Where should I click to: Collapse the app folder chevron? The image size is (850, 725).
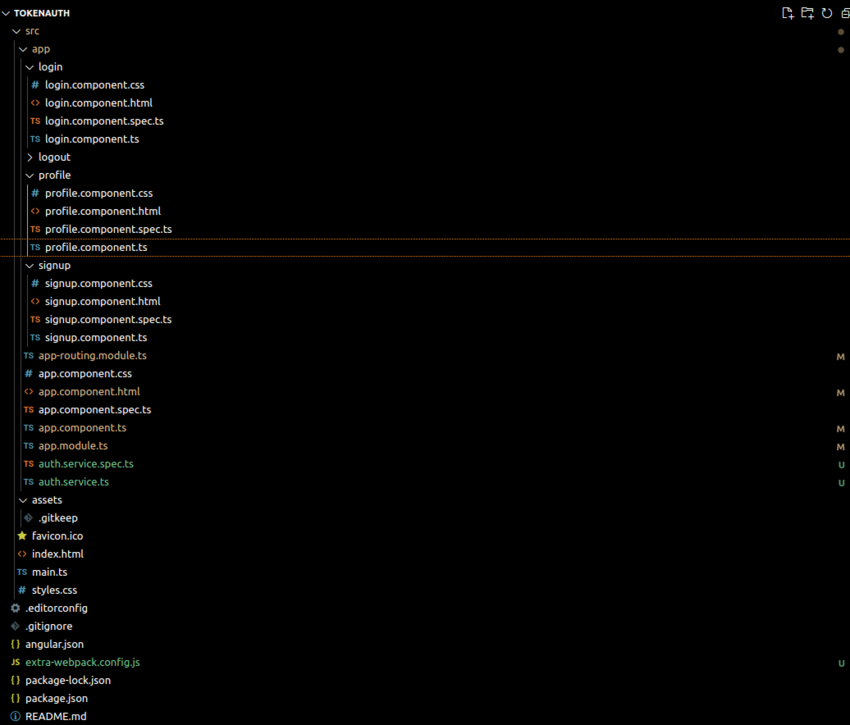coord(23,49)
